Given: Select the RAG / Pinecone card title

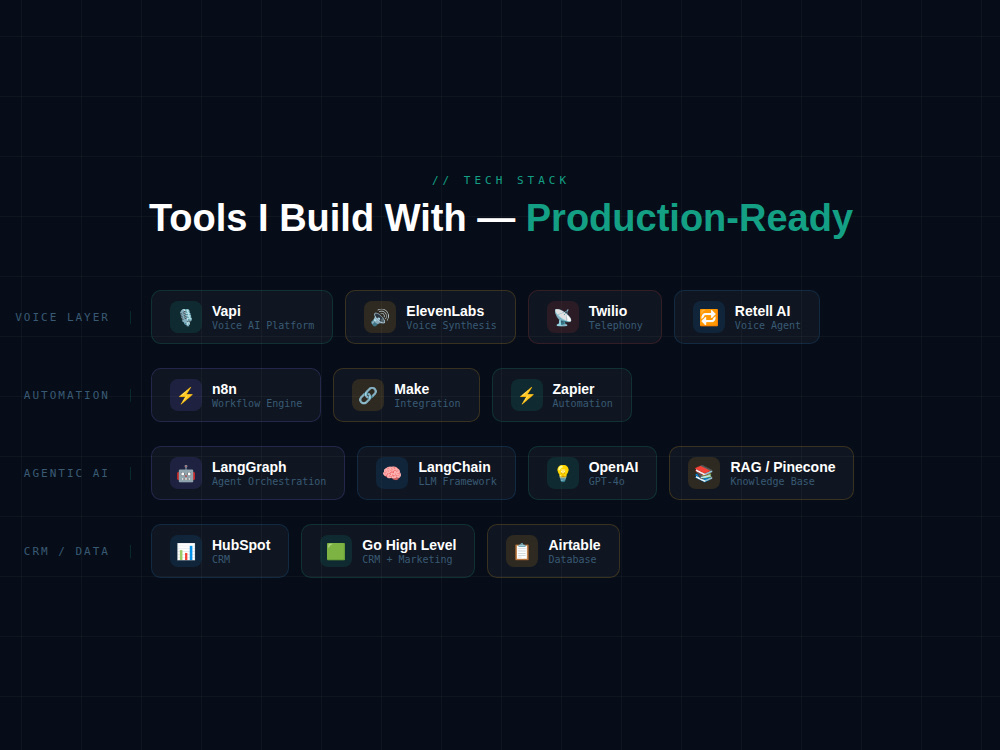Looking at the screenshot, I should point(783,467).
